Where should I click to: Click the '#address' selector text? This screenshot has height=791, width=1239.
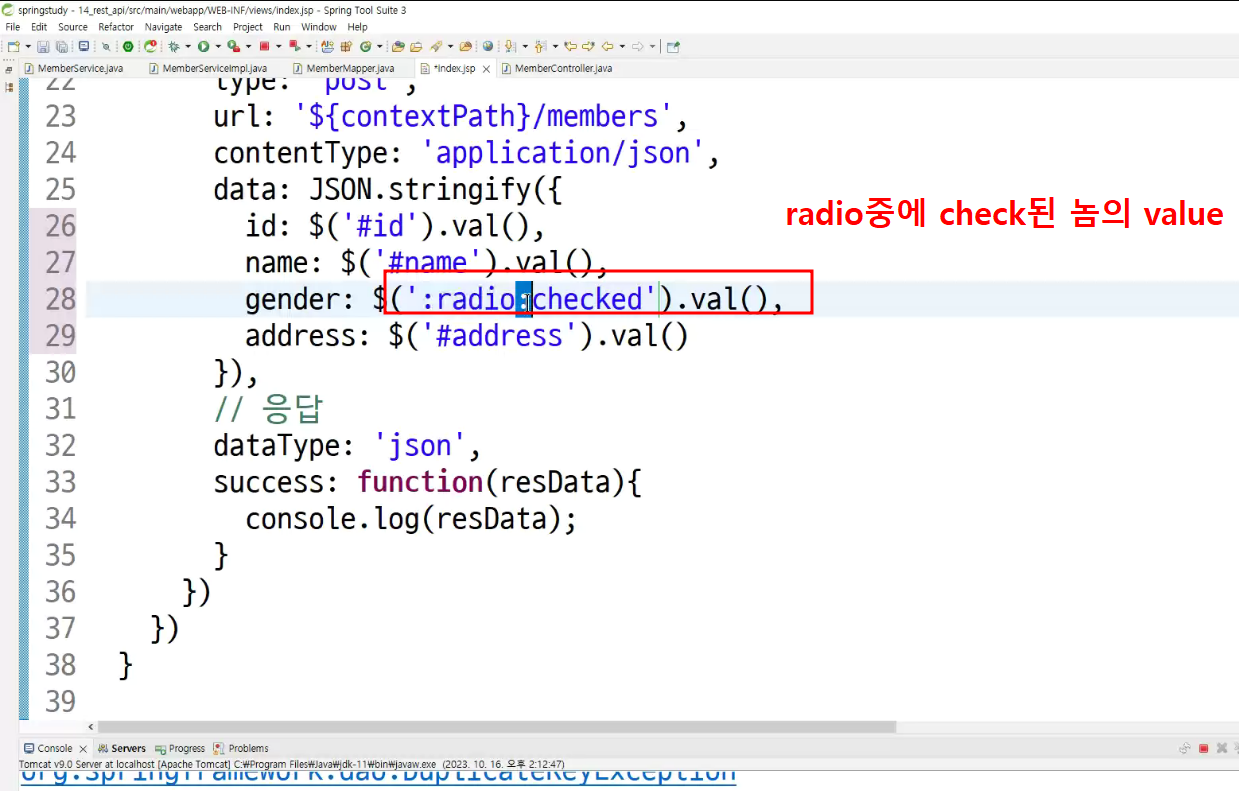500,335
